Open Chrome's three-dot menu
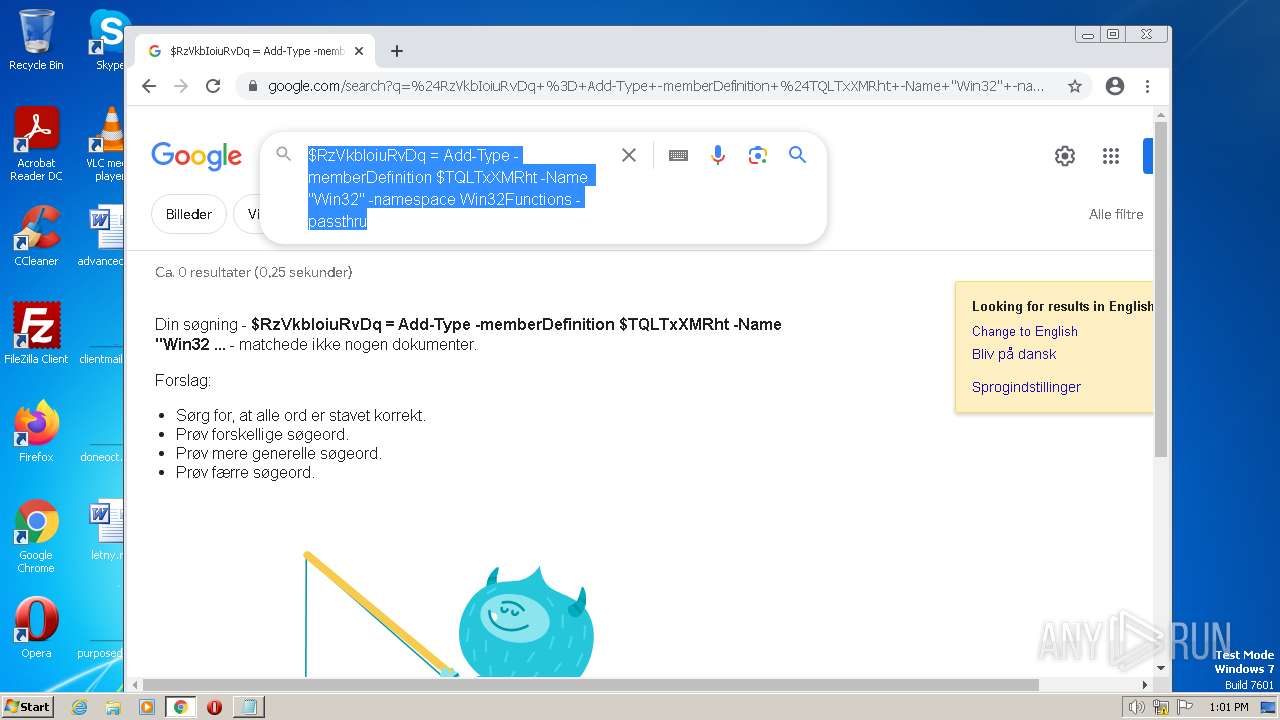The height and width of the screenshot is (720, 1280). click(x=1148, y=86)
